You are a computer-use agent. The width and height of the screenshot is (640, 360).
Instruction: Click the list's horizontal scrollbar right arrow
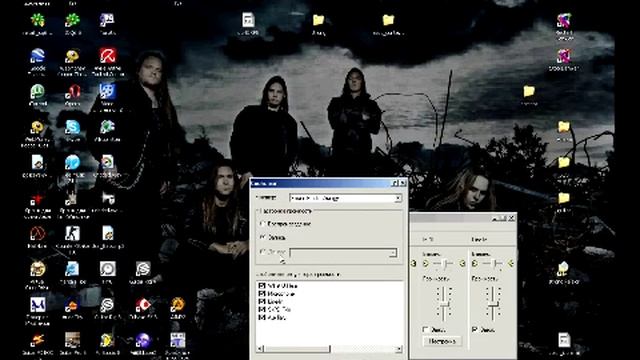click(x=399, y=349)
